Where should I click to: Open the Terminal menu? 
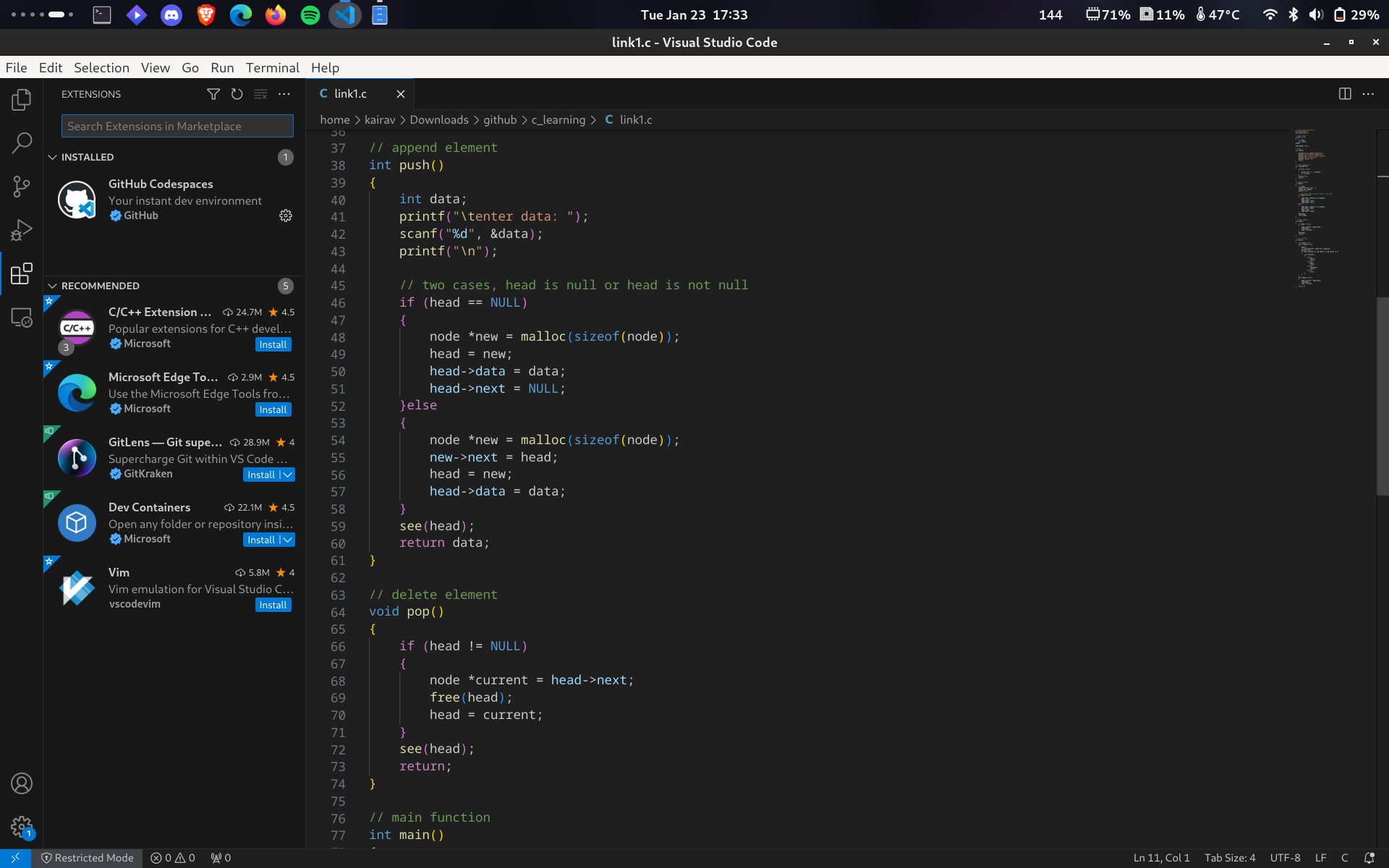tap(272, 67)
